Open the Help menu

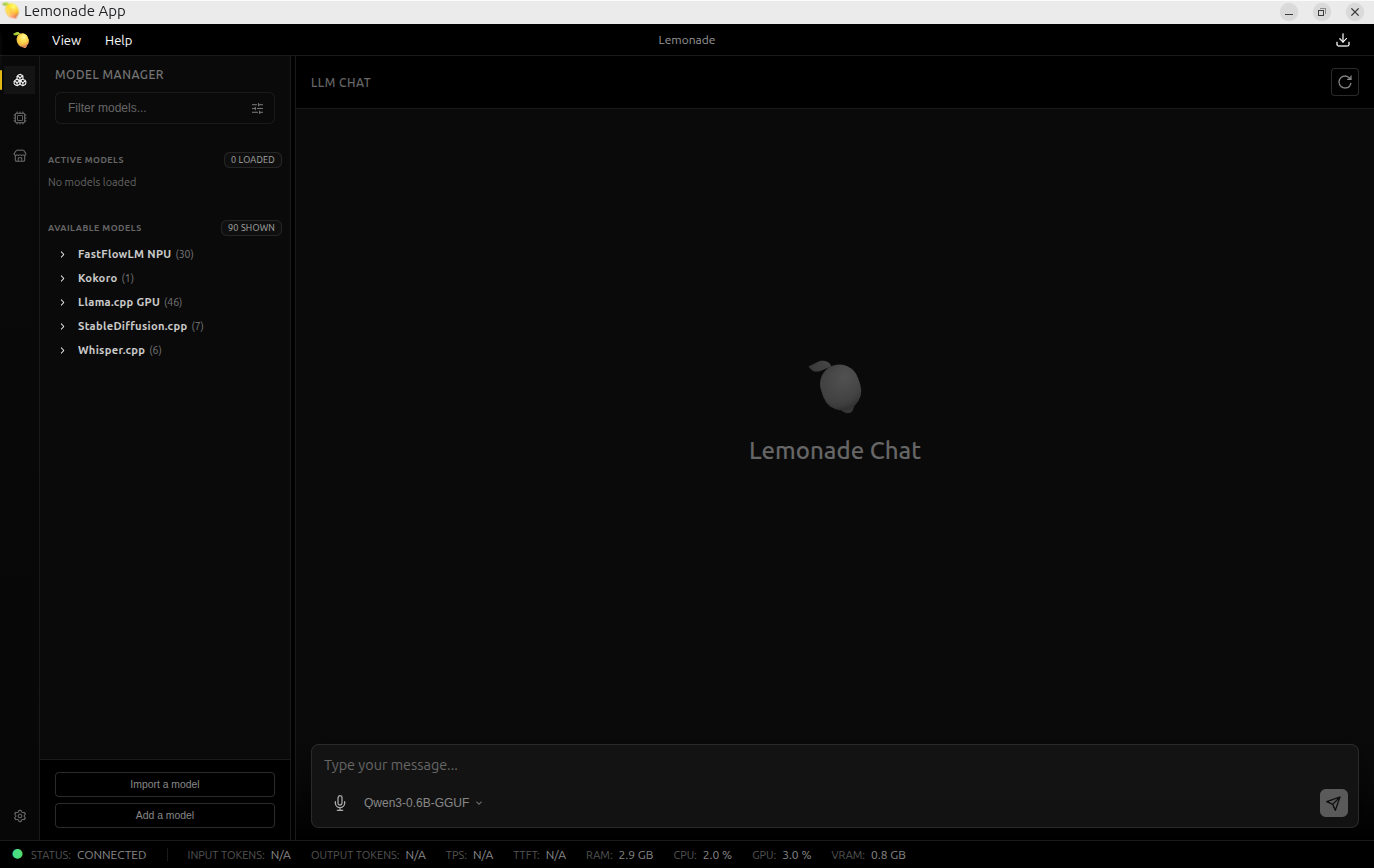pyautogui.click(x=118, y=40)
